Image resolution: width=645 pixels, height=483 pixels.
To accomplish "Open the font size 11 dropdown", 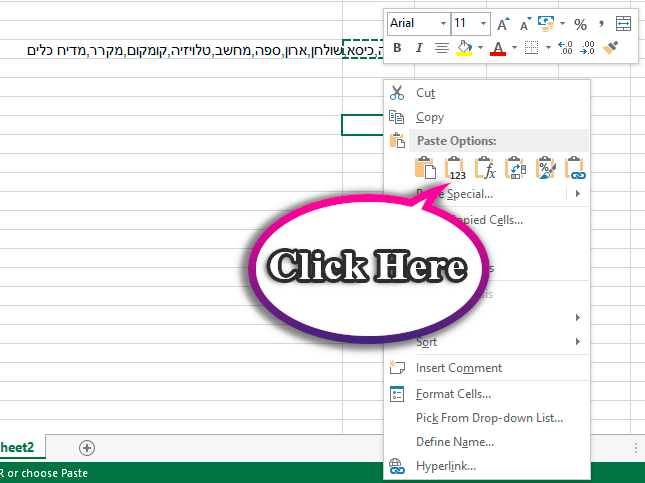I will pyautogui.click(x=484, y=23).
